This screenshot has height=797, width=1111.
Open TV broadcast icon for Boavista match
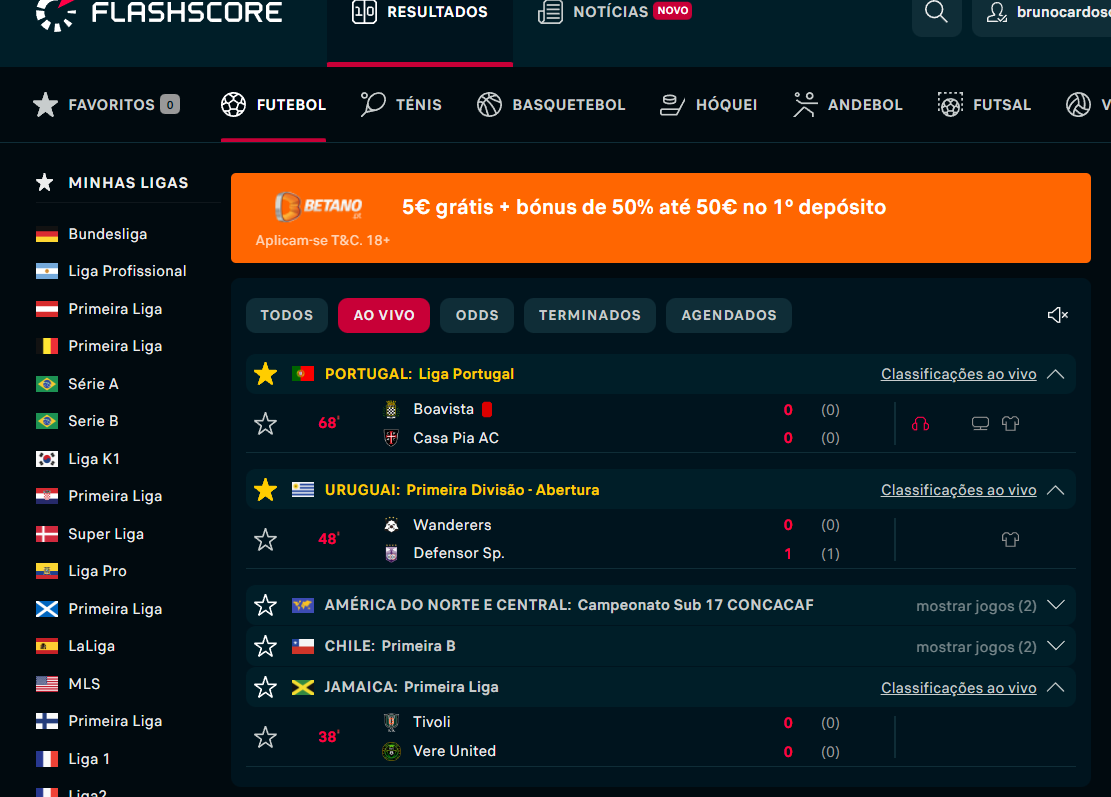tap(980, 424)
